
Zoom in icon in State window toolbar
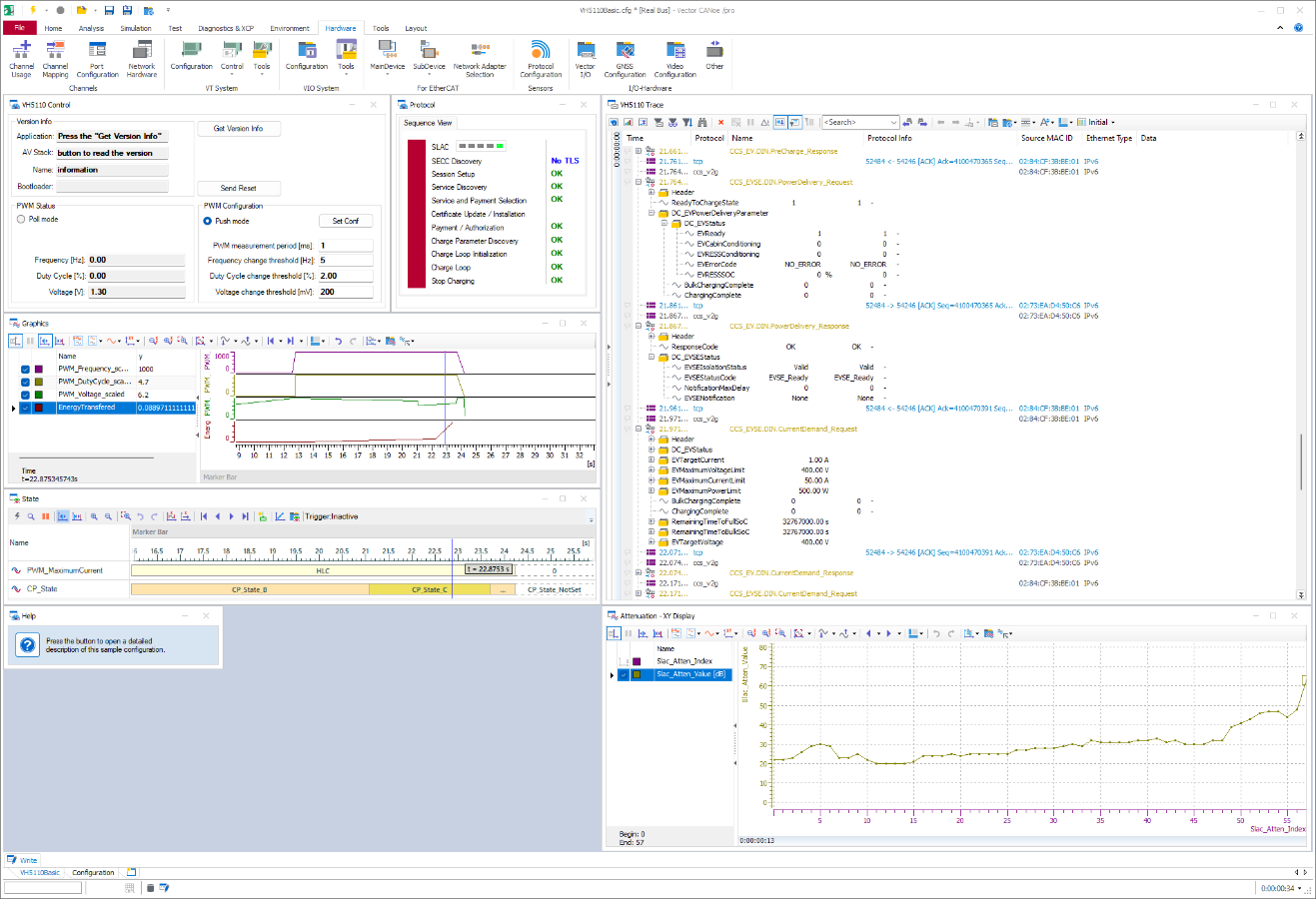click(94, 516)
